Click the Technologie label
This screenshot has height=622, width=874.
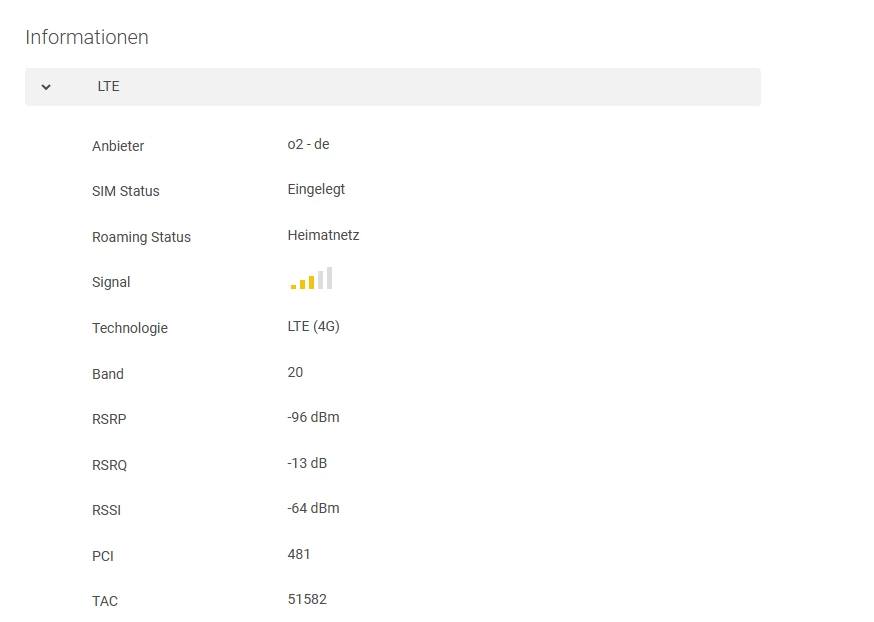[x=130, y=328]
